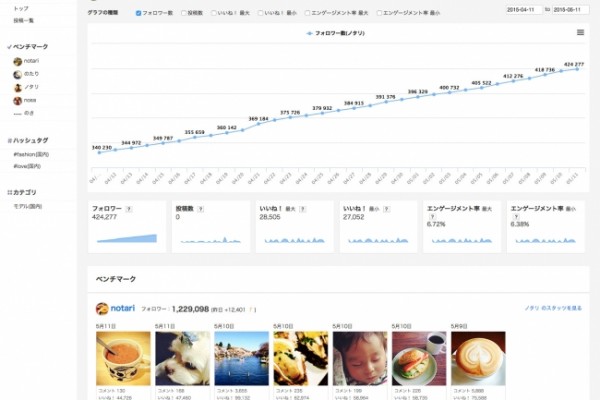The width and height of the screenshot is (600, 400).
Task: Open the ノタリ のスタッツを見る link
Action: point(553,308)
